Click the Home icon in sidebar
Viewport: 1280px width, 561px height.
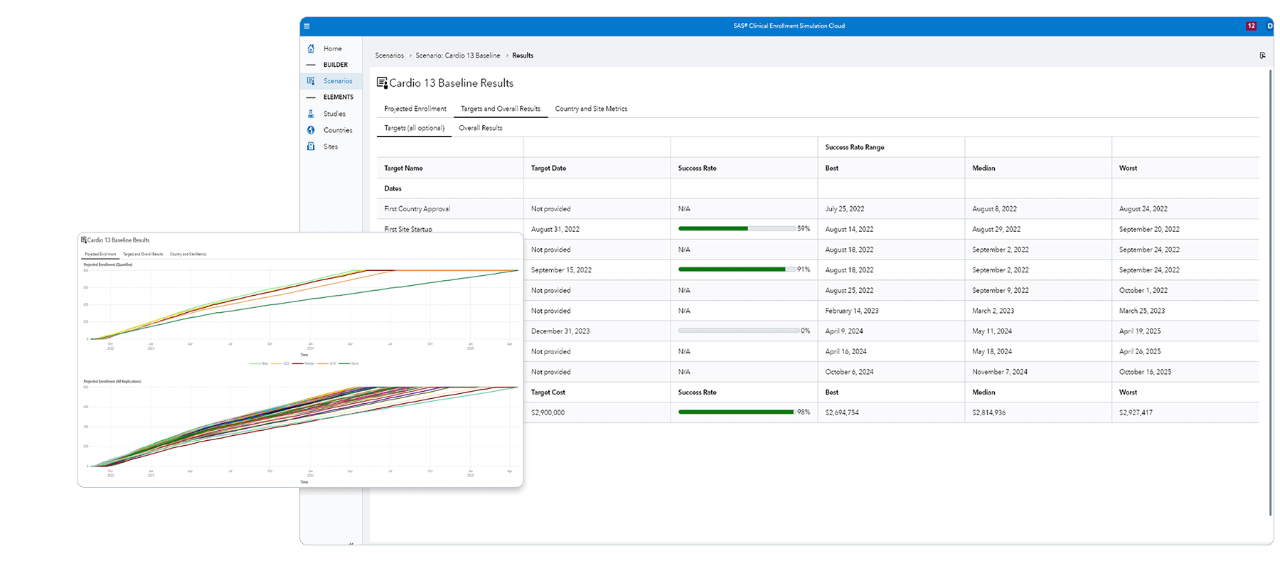311,48
